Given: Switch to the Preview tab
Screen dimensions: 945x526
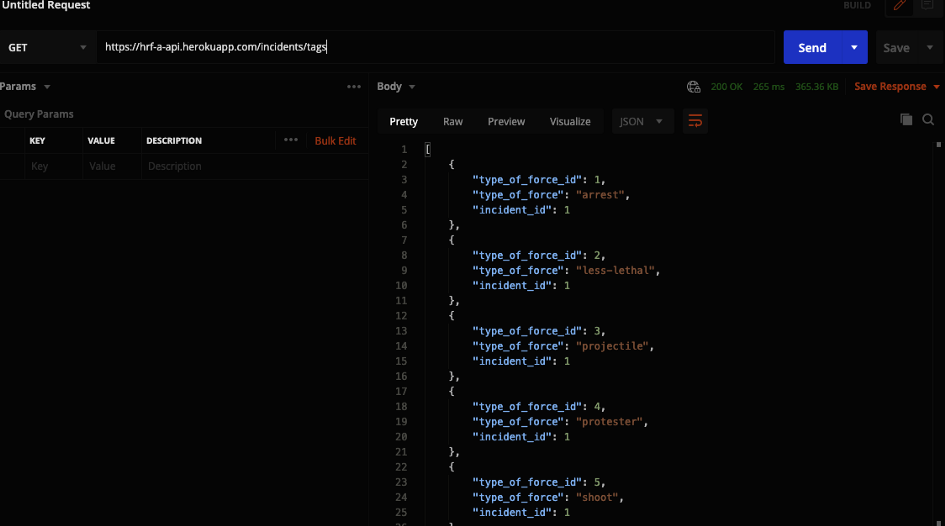Looking at the screenshot, I should 506,121.
